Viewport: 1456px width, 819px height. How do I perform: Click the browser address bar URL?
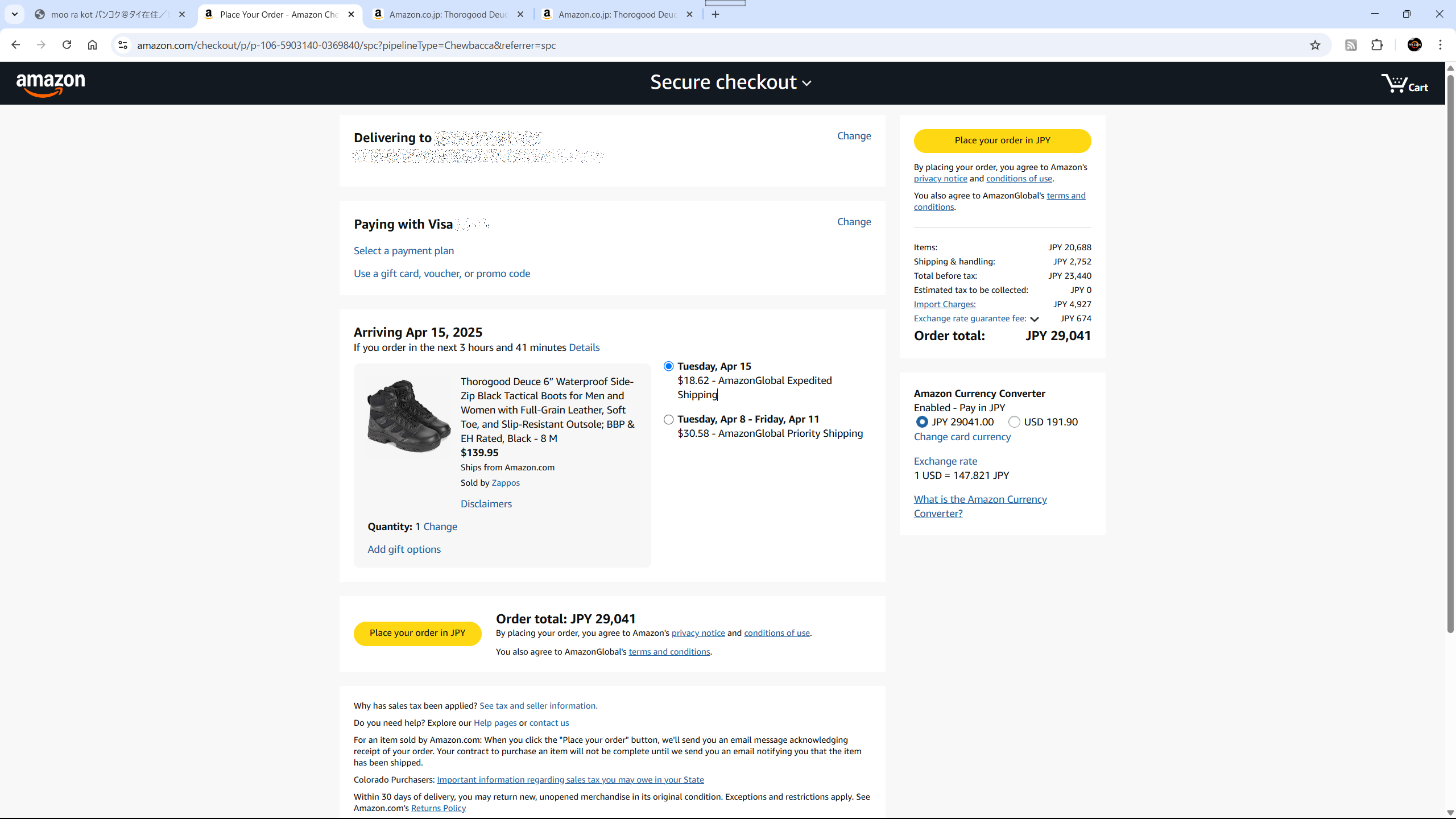346,45
